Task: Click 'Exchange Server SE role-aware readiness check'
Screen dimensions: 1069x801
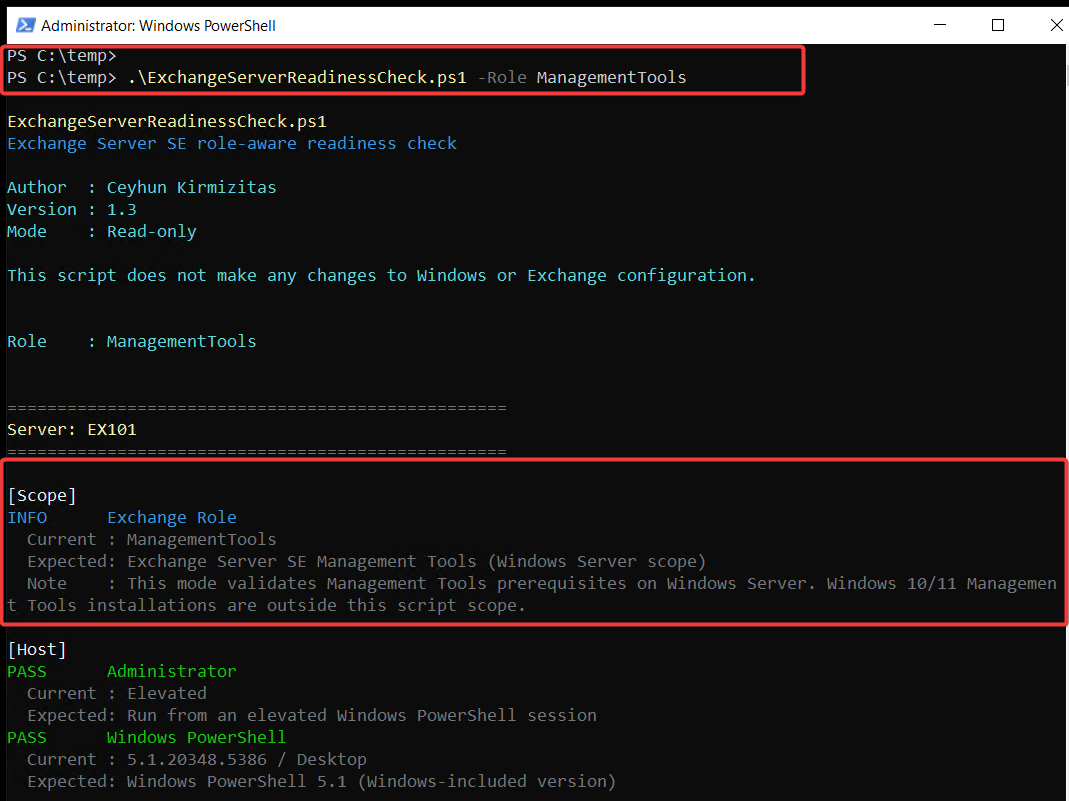Action: tap(232, 143)
